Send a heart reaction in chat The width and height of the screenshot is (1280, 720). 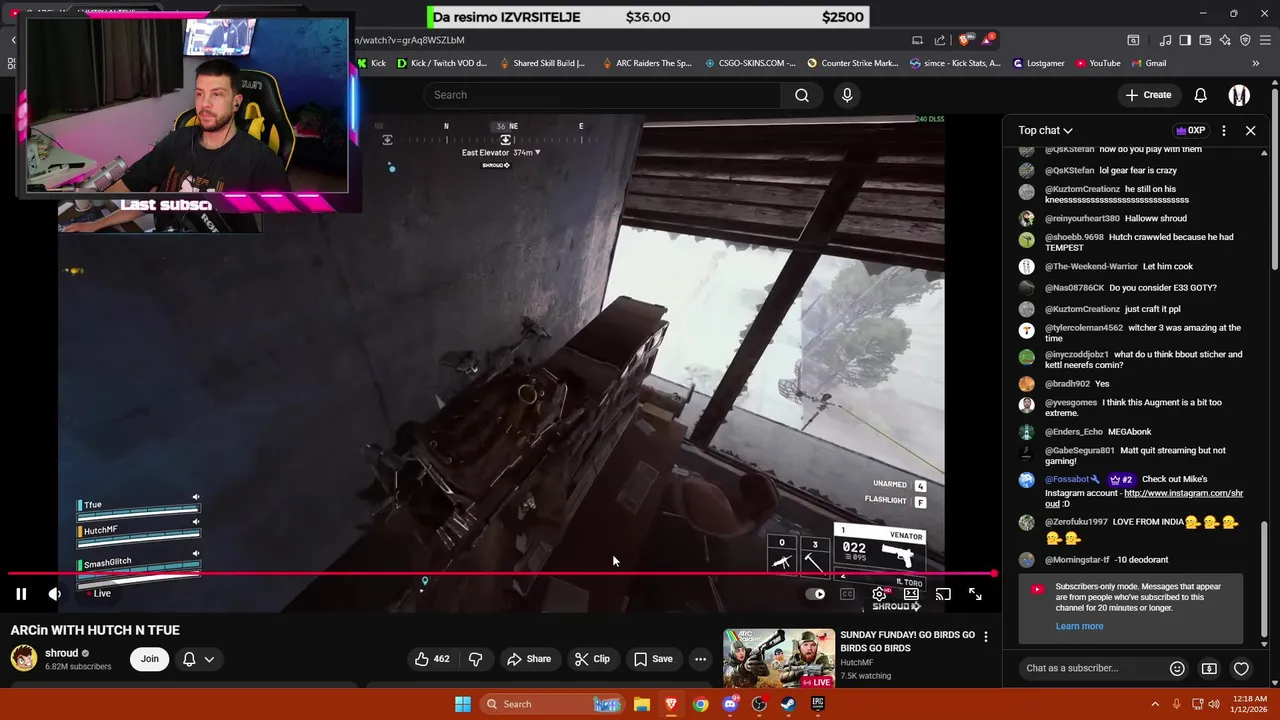[x=1241, y=668]
